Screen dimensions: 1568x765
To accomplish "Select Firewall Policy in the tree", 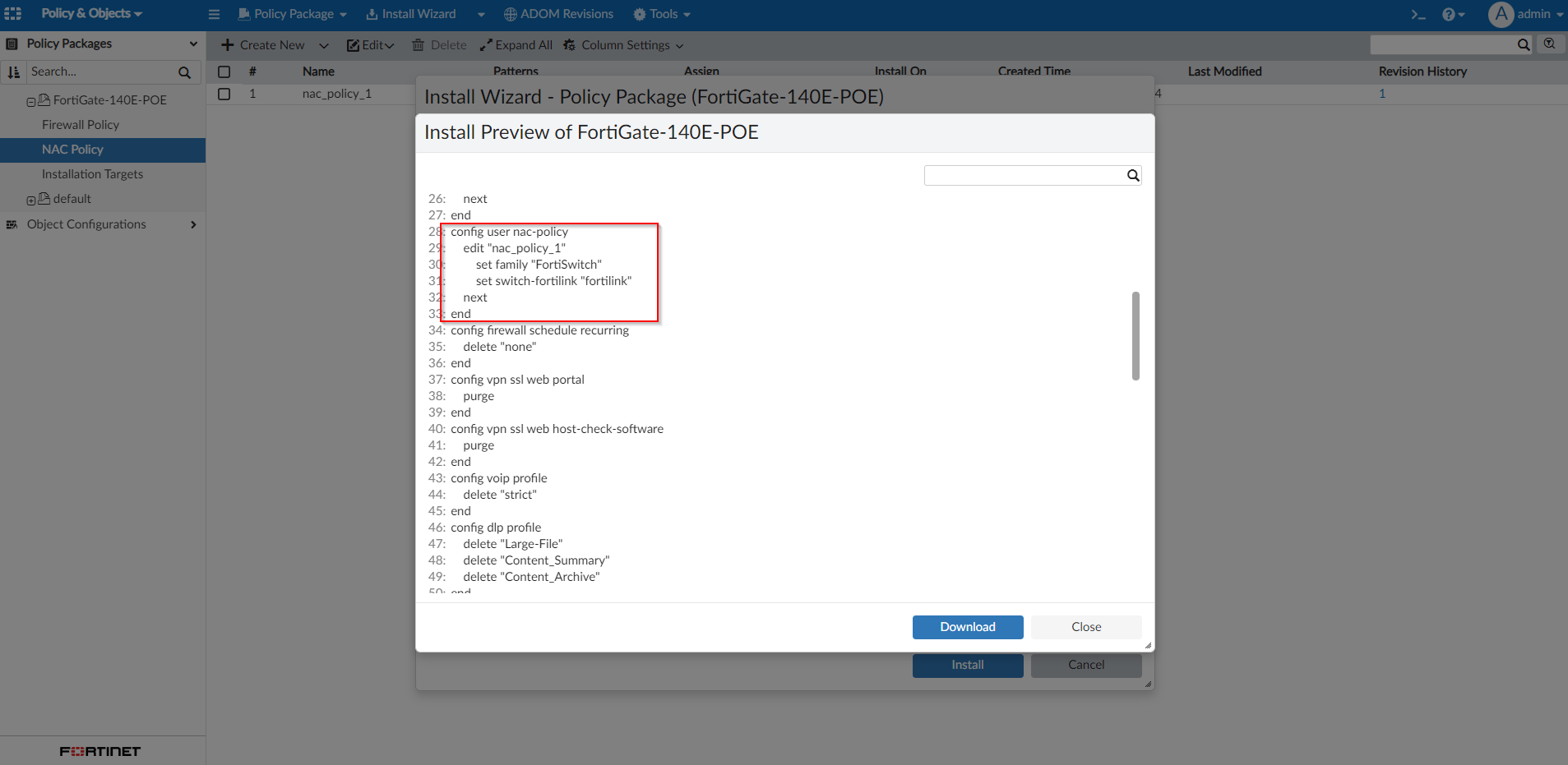I will pos(81,125).
